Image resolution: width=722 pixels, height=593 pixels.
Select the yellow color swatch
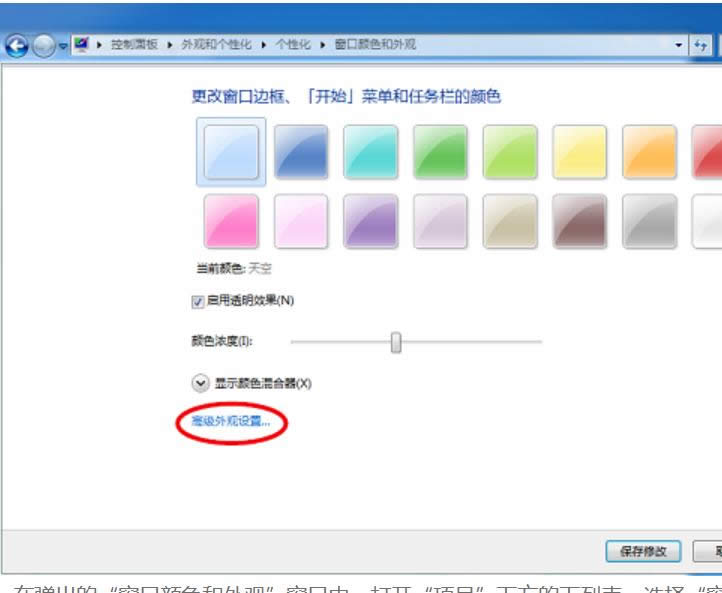[579, 152]
